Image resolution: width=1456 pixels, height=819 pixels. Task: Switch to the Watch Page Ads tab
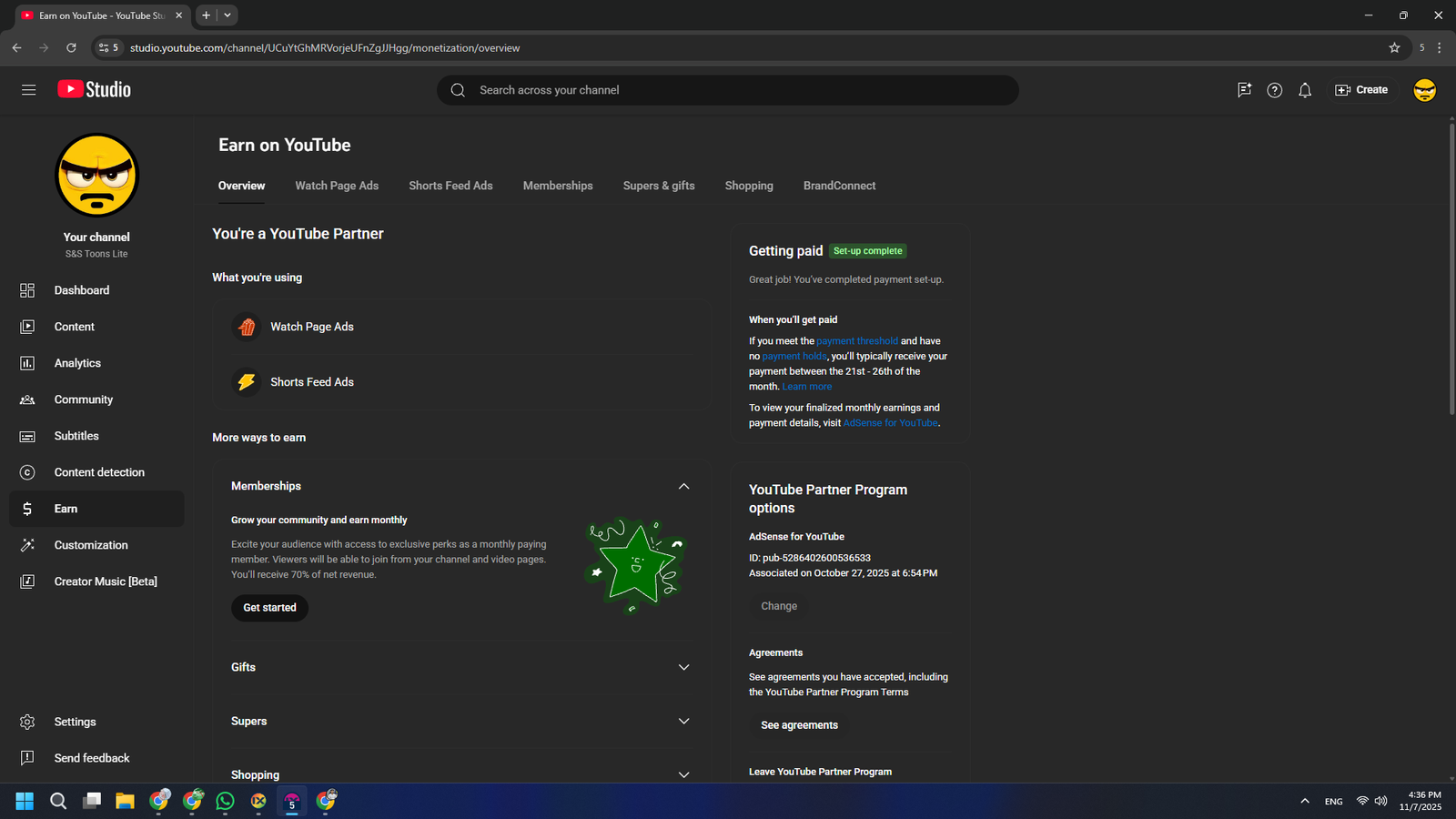337,186
